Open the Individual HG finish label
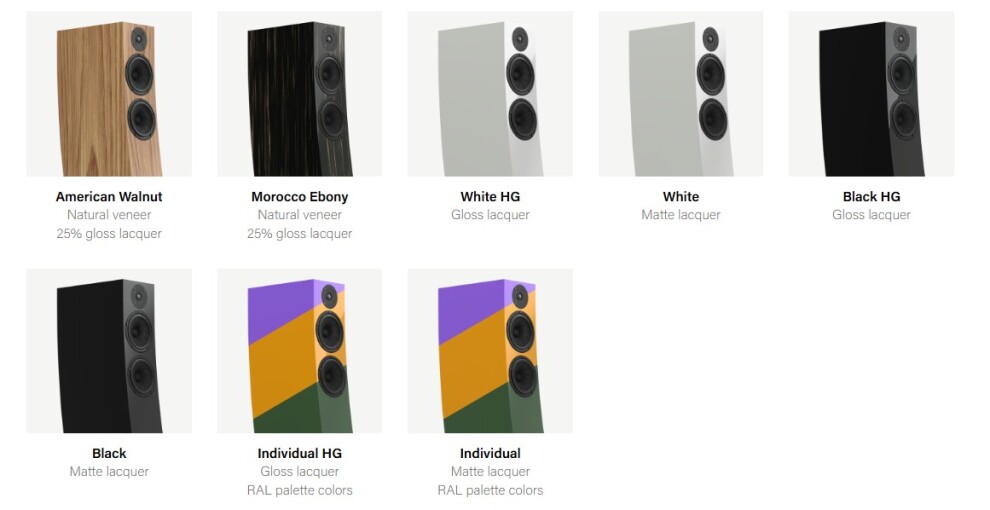Screen dimensions: 990x510 [299, 453]
